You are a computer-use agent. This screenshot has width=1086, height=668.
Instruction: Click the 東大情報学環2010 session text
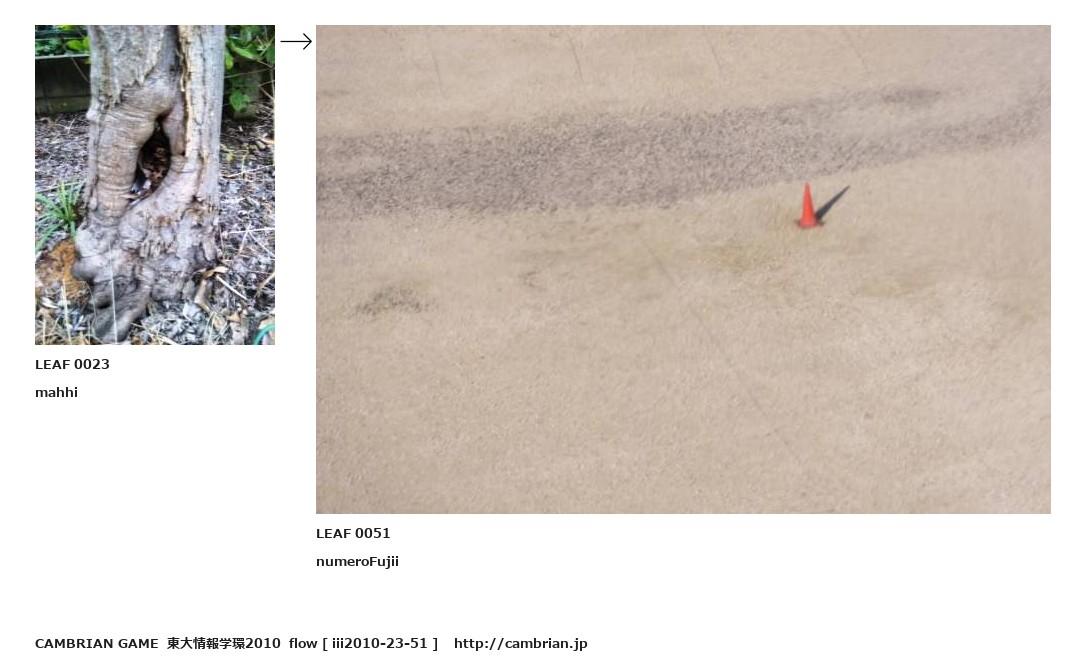click(x=224, y=643)
